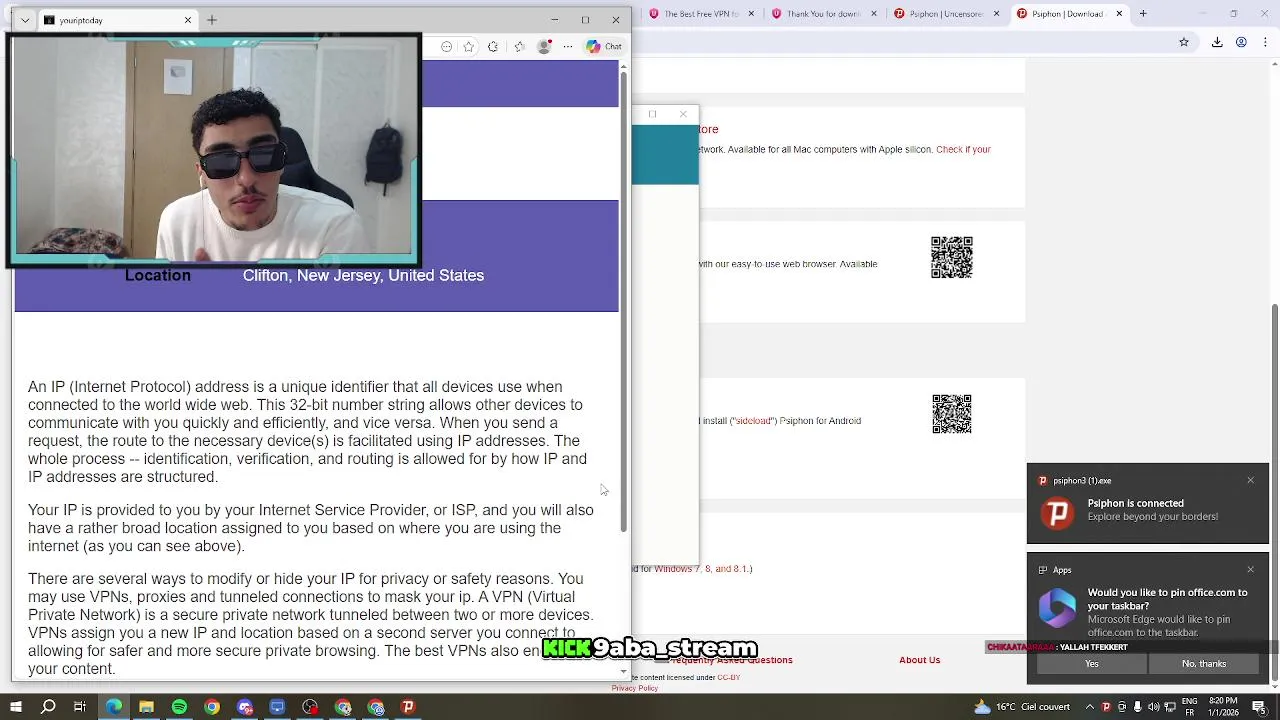Follow the 'Check if your' link
The image size is (1280, 720).
(963, 149)
